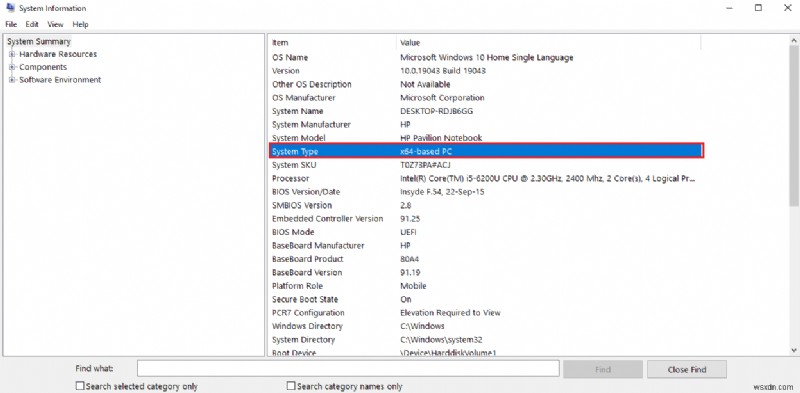
Task: Select the PCR7 Configuration row
Action: pos(485,313)
